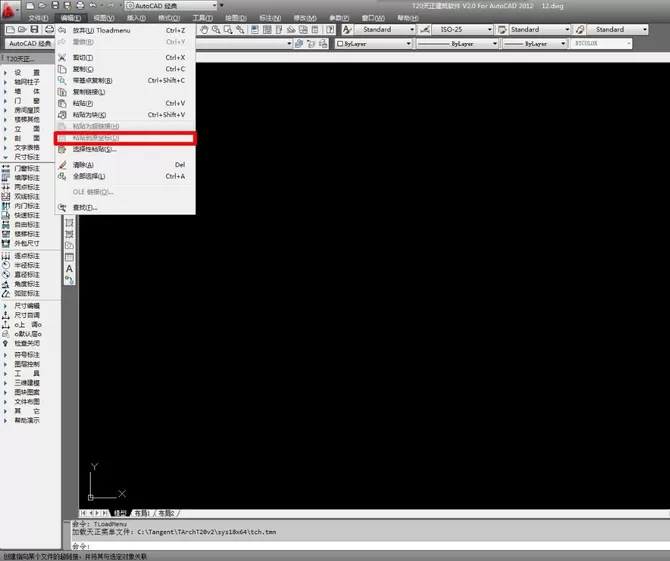
Task: Click the Open folder icon in the quick access toolbar
Action: coord(42,6)
